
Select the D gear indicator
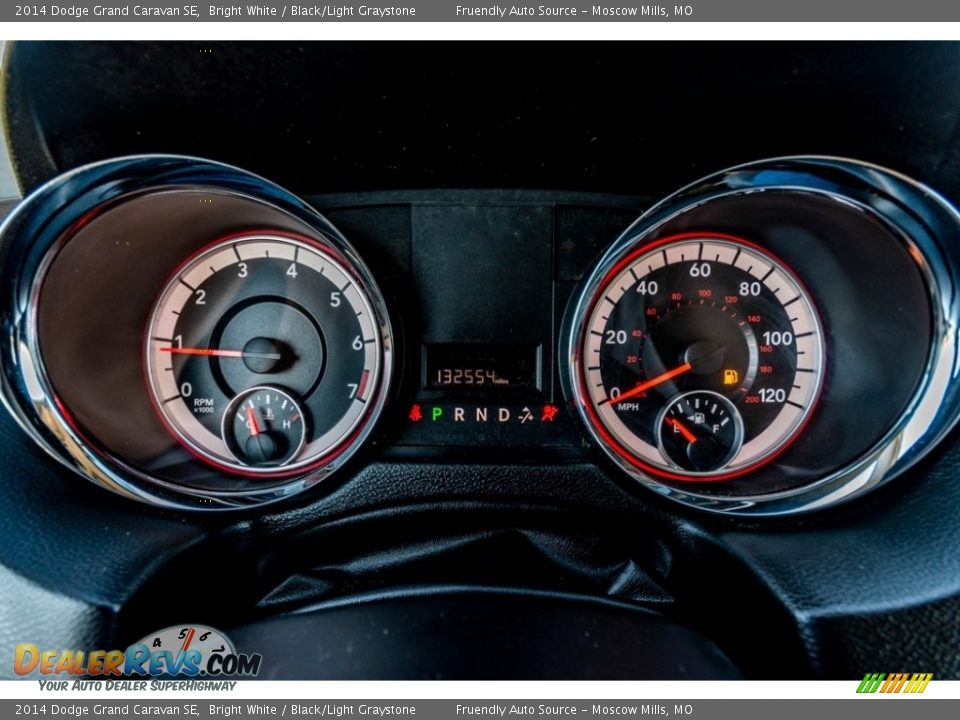(x=504, y=414)
